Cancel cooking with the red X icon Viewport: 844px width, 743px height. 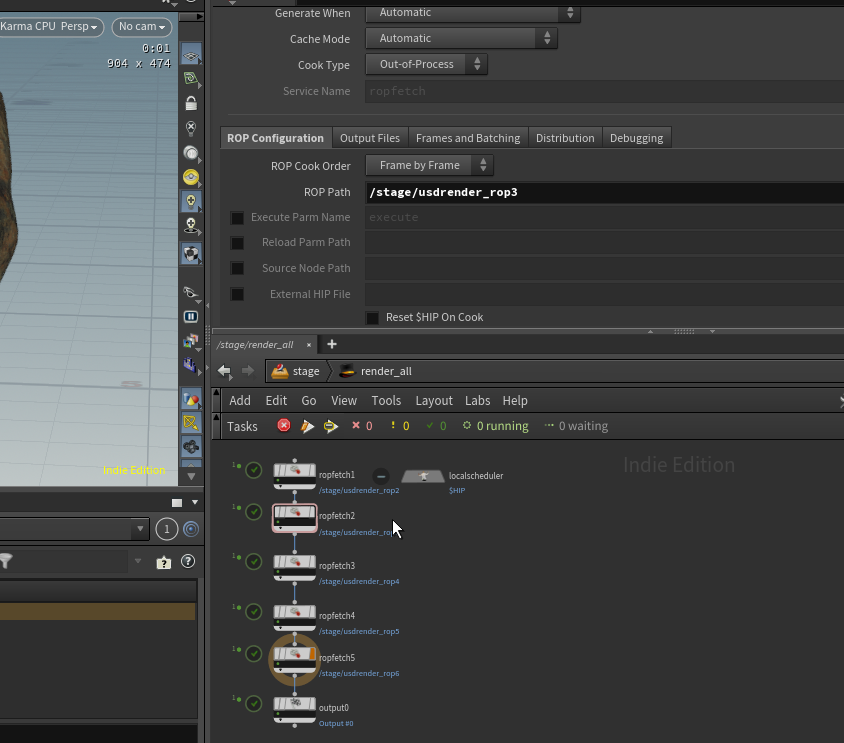(x=284, y=426)
